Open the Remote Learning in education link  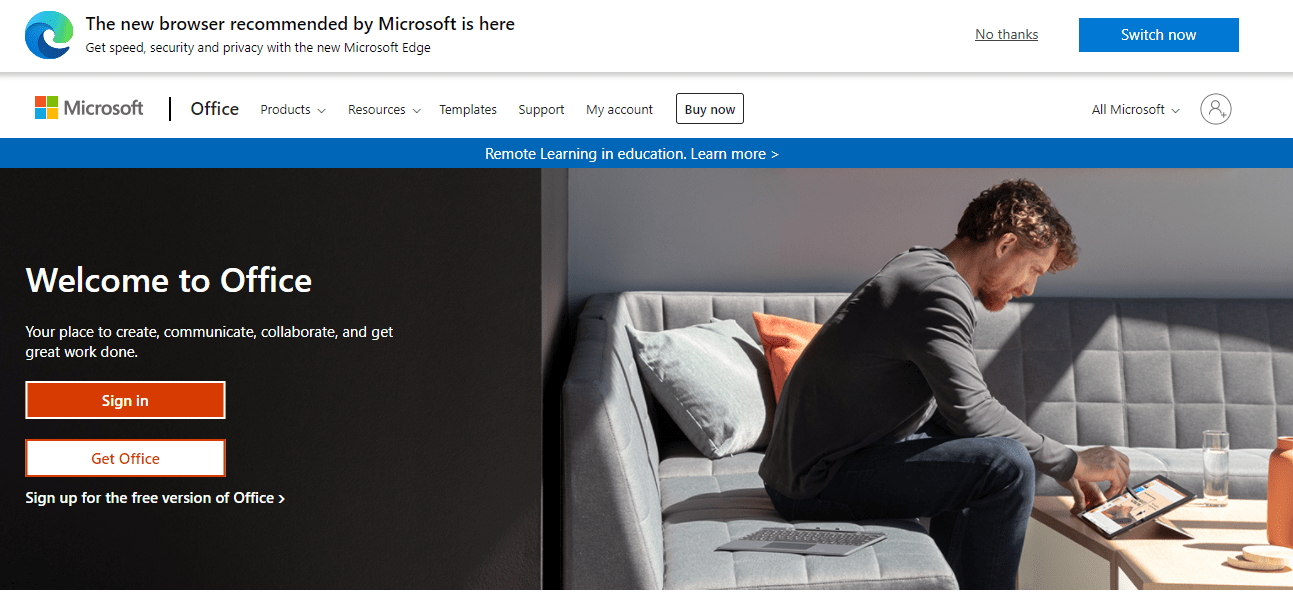click(x=631, y=154)
